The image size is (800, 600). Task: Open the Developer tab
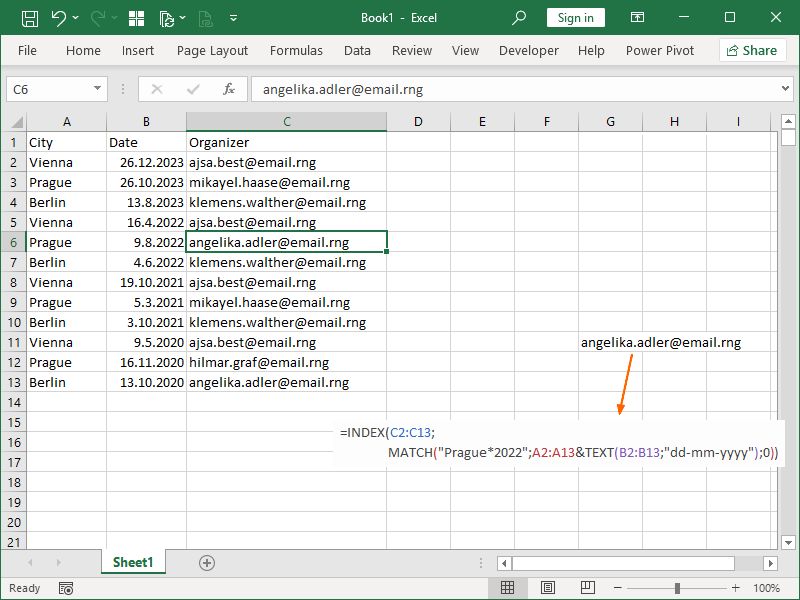(x=529, y=51)
